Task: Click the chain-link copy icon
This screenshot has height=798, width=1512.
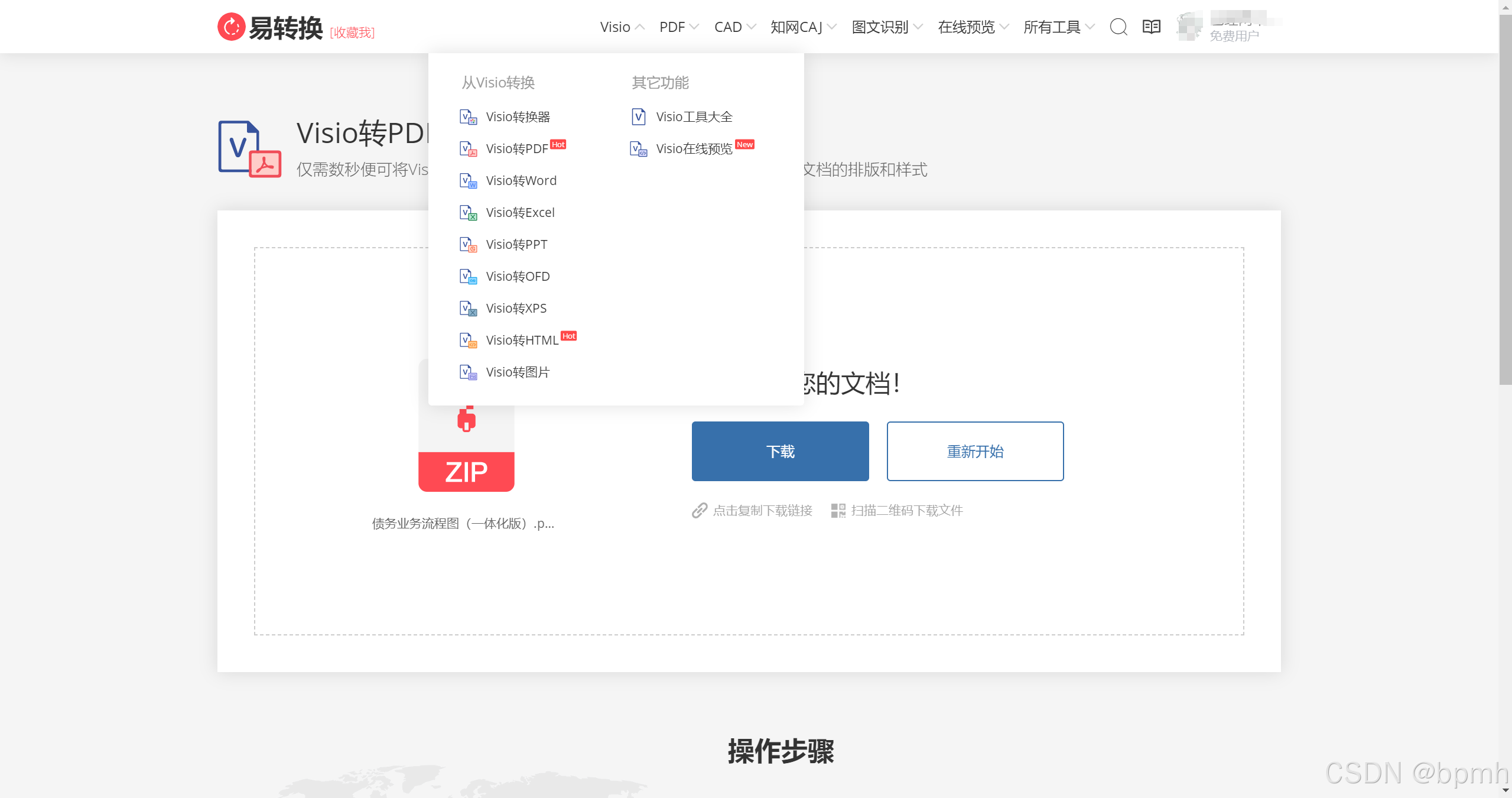Action: click(700, 510)
